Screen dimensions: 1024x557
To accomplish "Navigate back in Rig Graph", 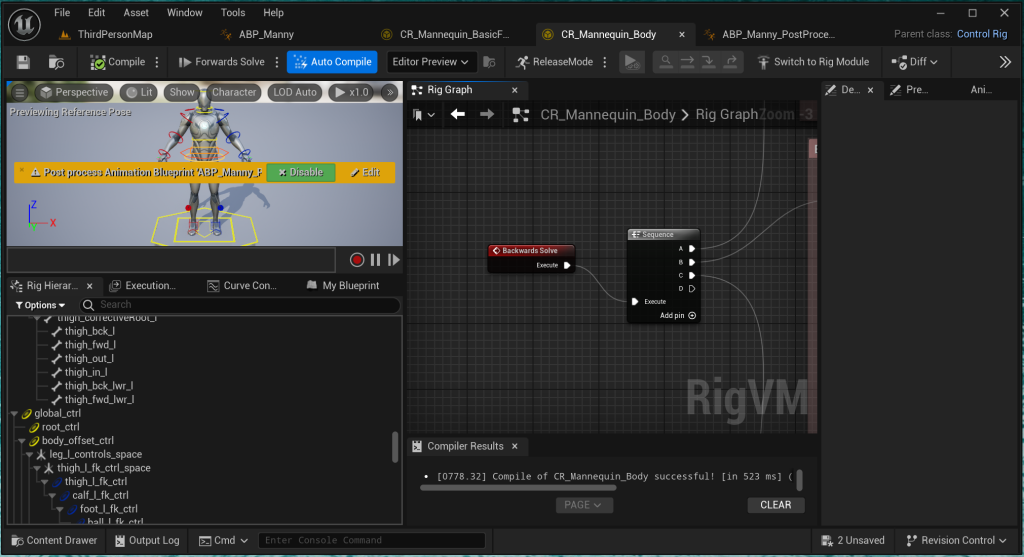I will 458,114.
